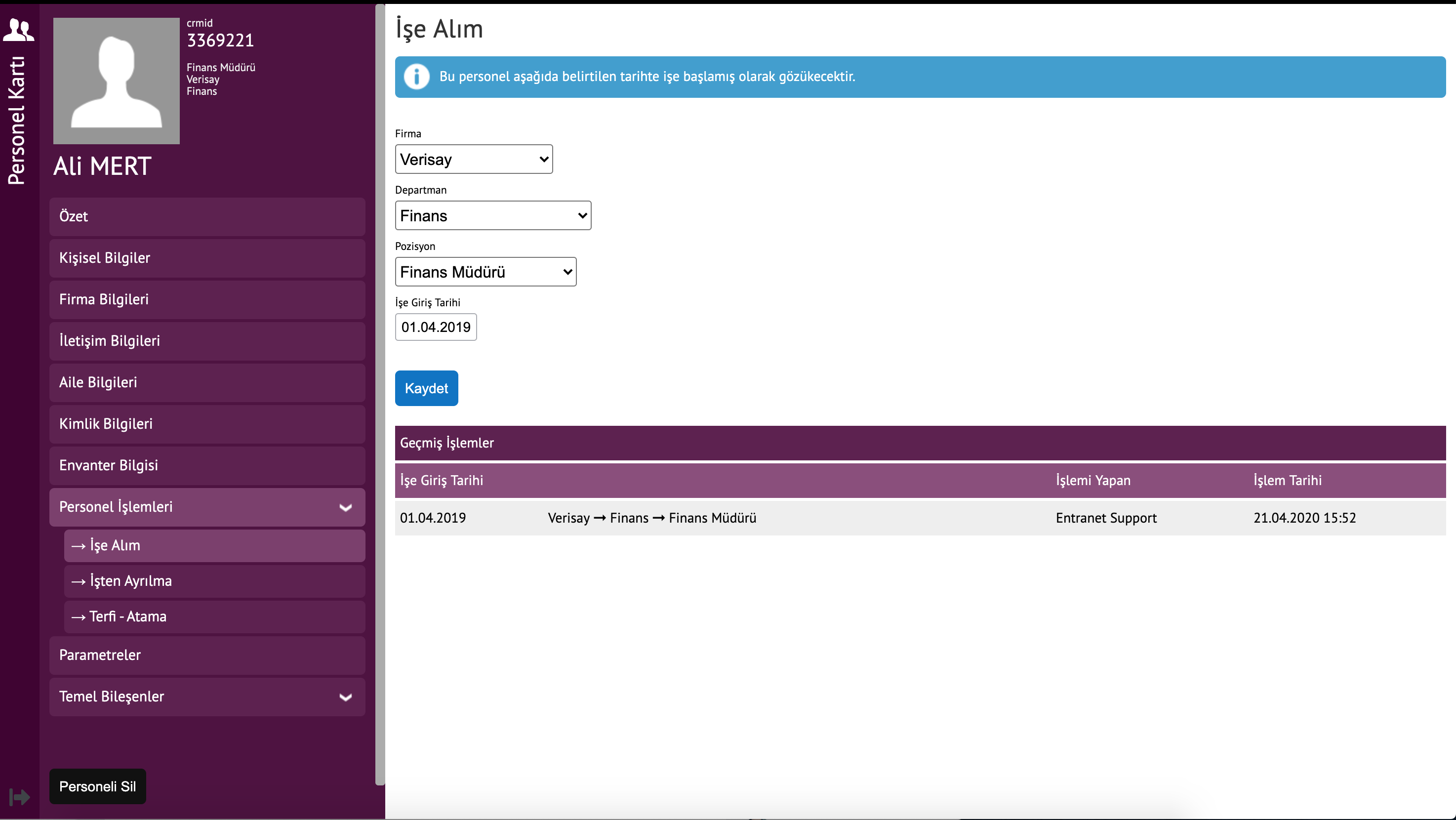Click the name Ali MERT
The width and height of the screenshot is (1456, 820).
tap(102, 166)
